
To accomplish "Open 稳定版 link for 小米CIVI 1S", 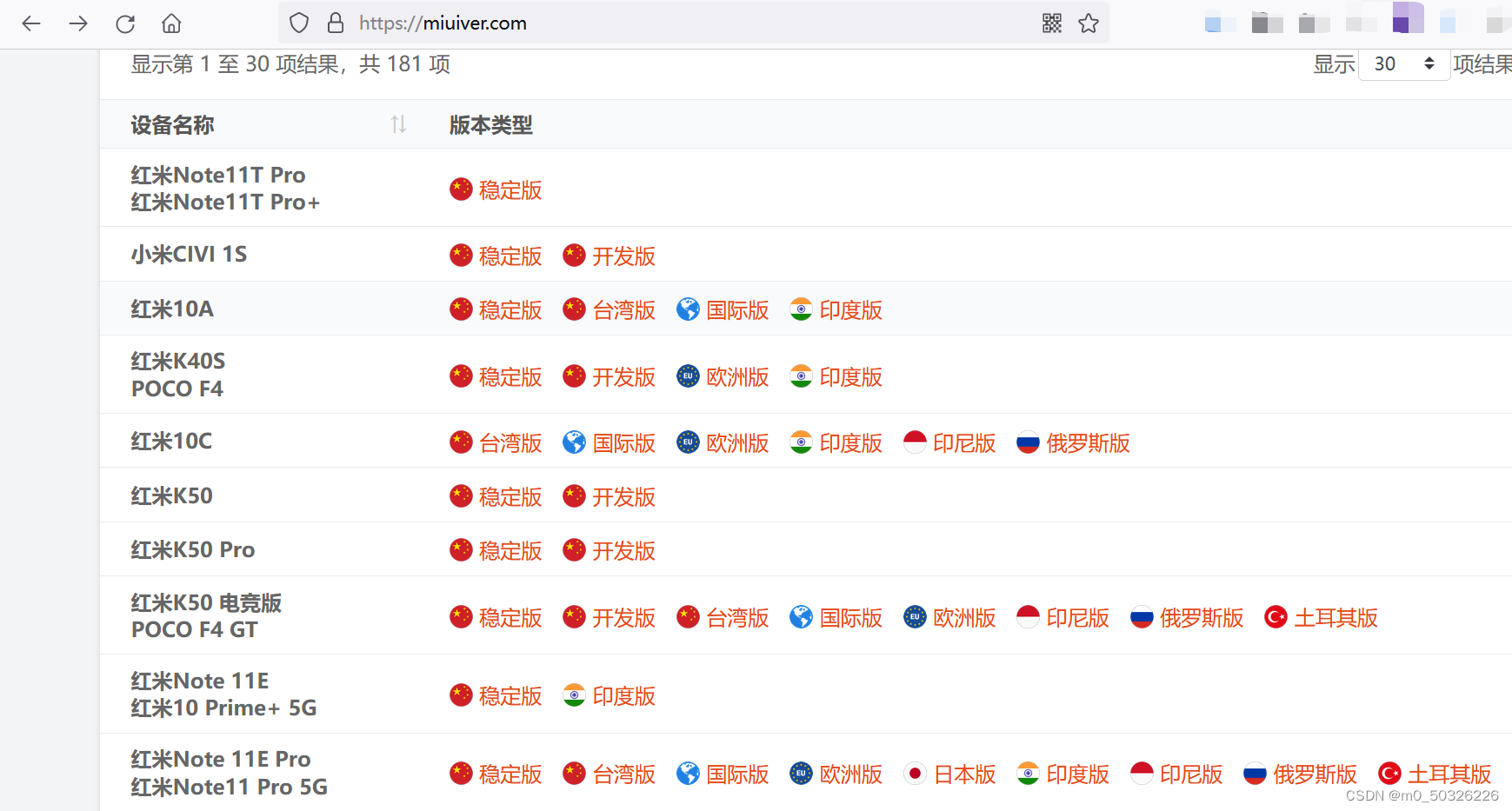I will (510, 256).
